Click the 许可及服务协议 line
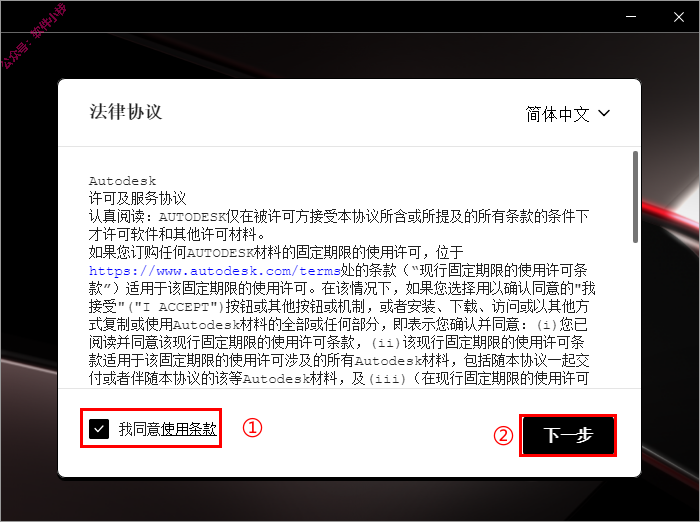 138,198
